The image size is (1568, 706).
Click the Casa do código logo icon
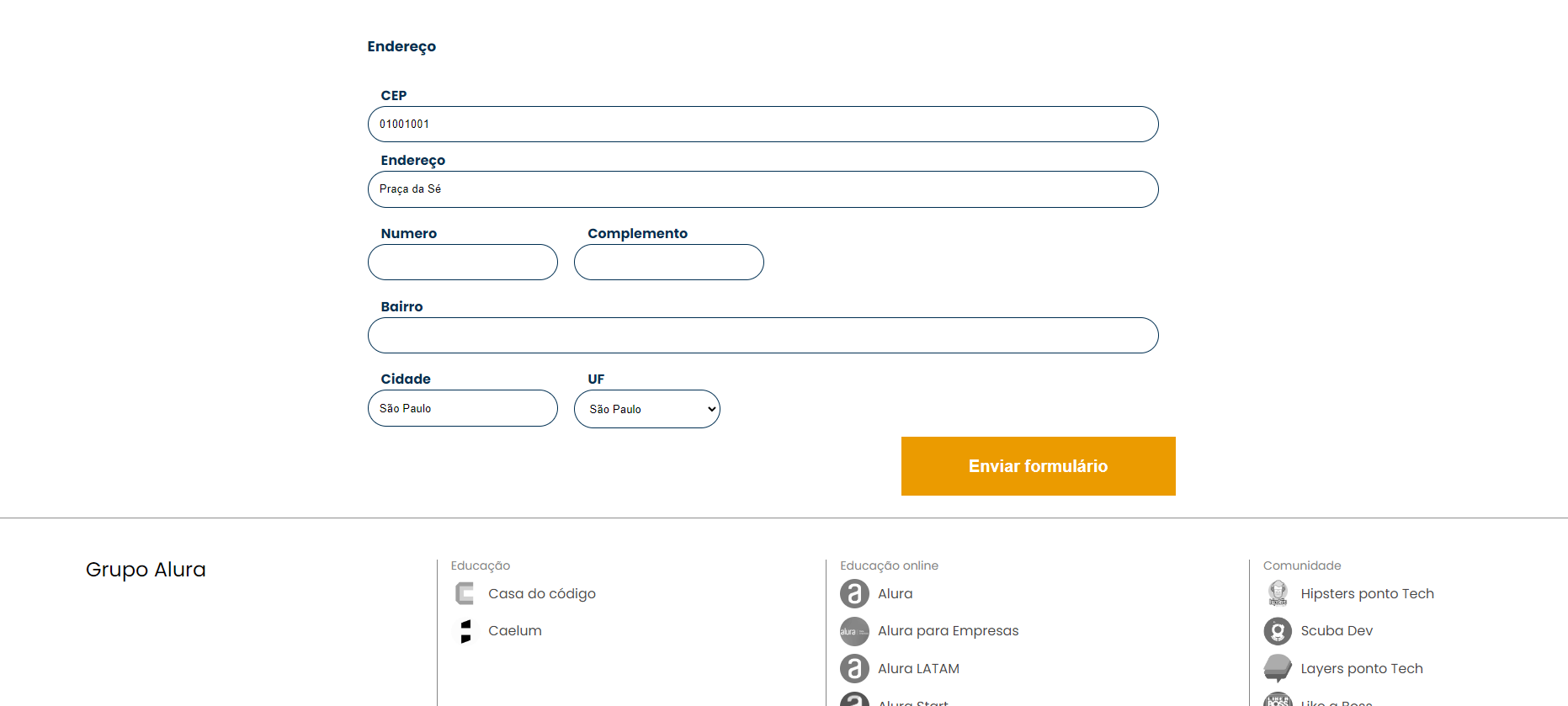click(x=465, y=594)
